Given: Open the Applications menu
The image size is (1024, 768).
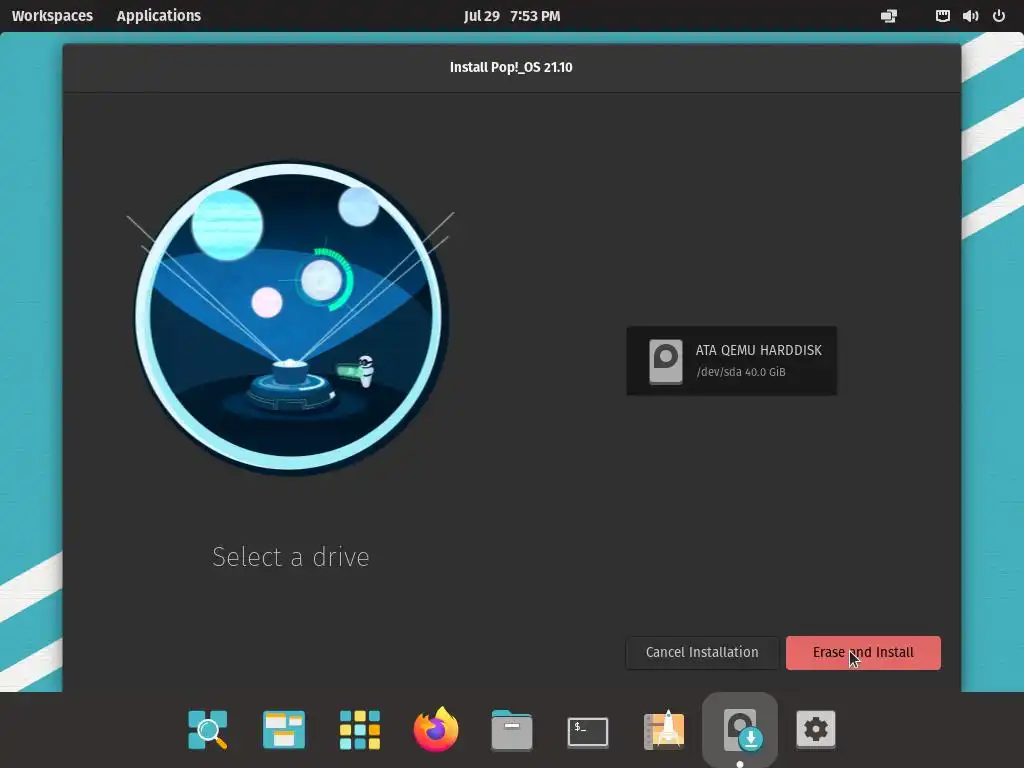Looking at the screenshot, I should click(x=159, y=16).
